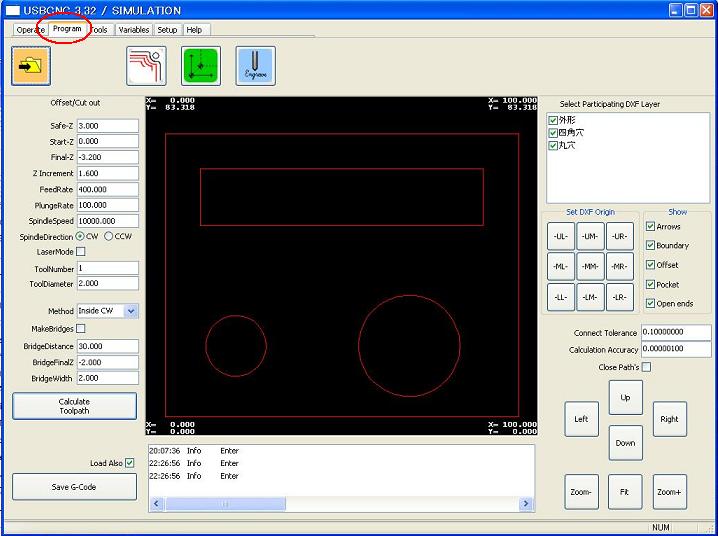Set DXF origin to lower-right (-LR-)
The width and height of the screenshot is (718, 536).
click(620, 297)
